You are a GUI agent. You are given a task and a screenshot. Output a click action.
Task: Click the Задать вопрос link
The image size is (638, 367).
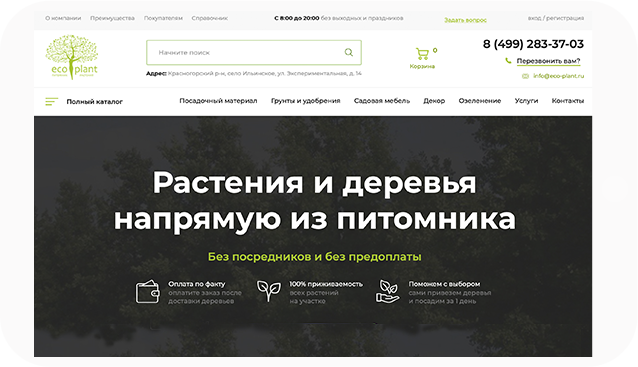pos(465,20)
